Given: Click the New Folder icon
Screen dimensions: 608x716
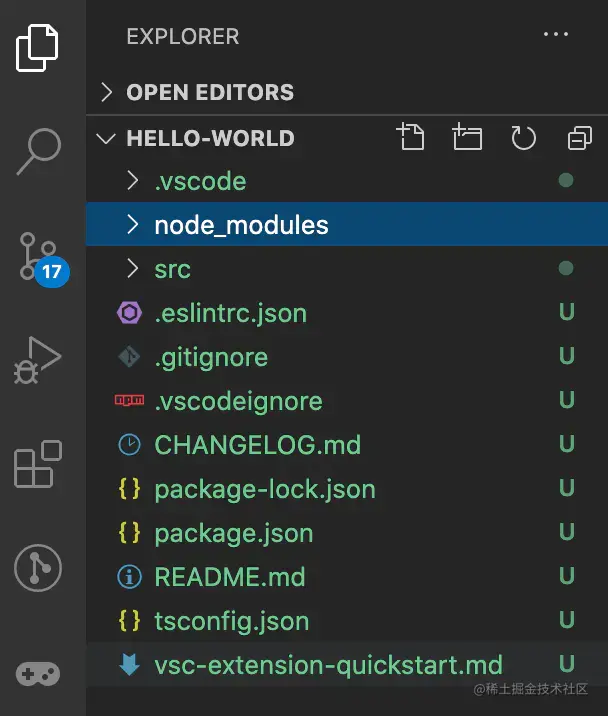Looking at the screenshot, I should pyautogui.click(x=466, y=138).
